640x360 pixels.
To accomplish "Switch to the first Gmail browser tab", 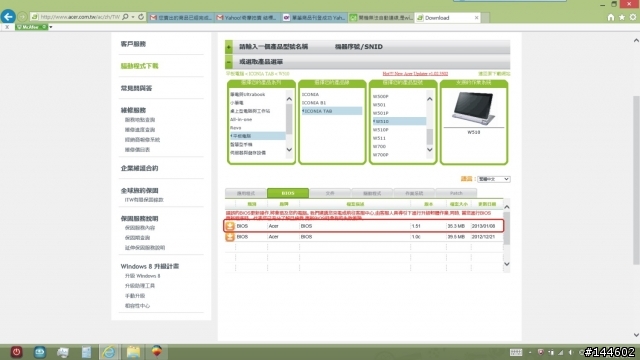I will pyautogui.click(x=180, y=18).
